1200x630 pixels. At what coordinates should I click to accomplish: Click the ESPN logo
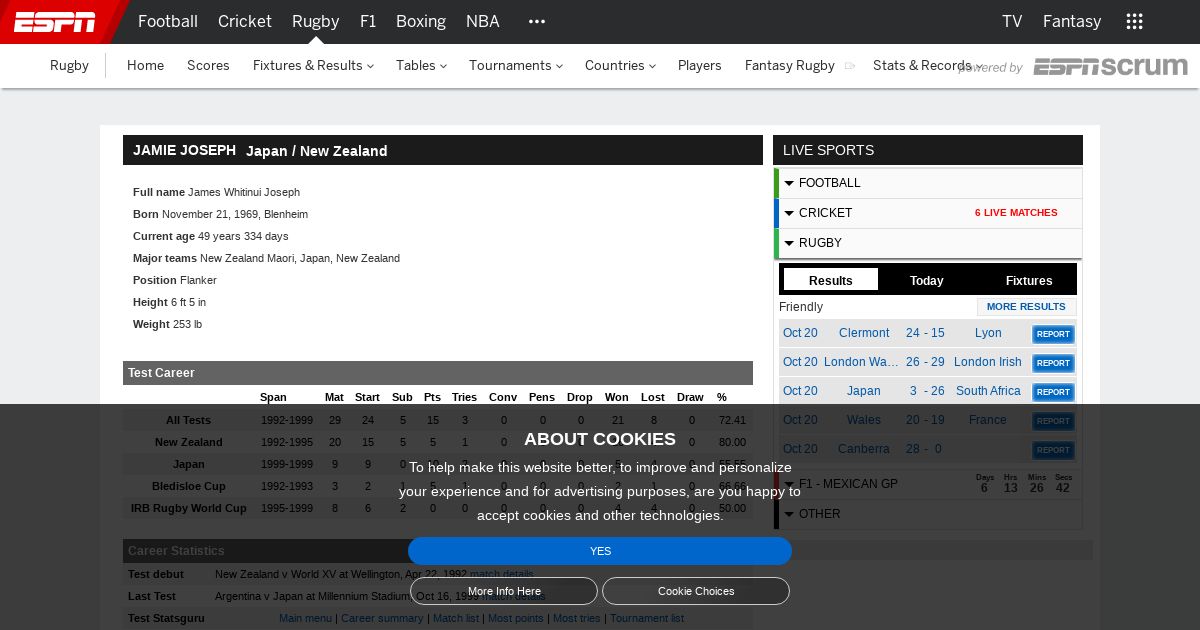[55, 21]
